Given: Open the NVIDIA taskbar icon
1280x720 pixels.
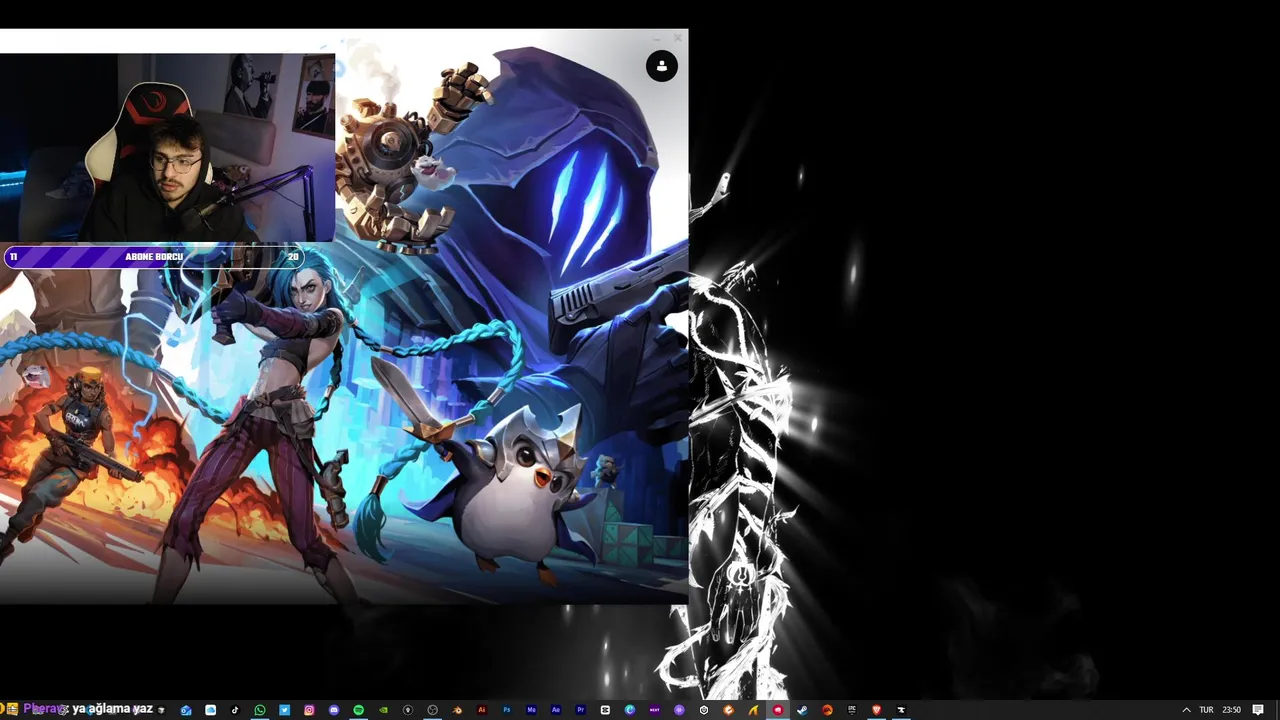Looking at the screenshot, I should (x=383, y=710).
